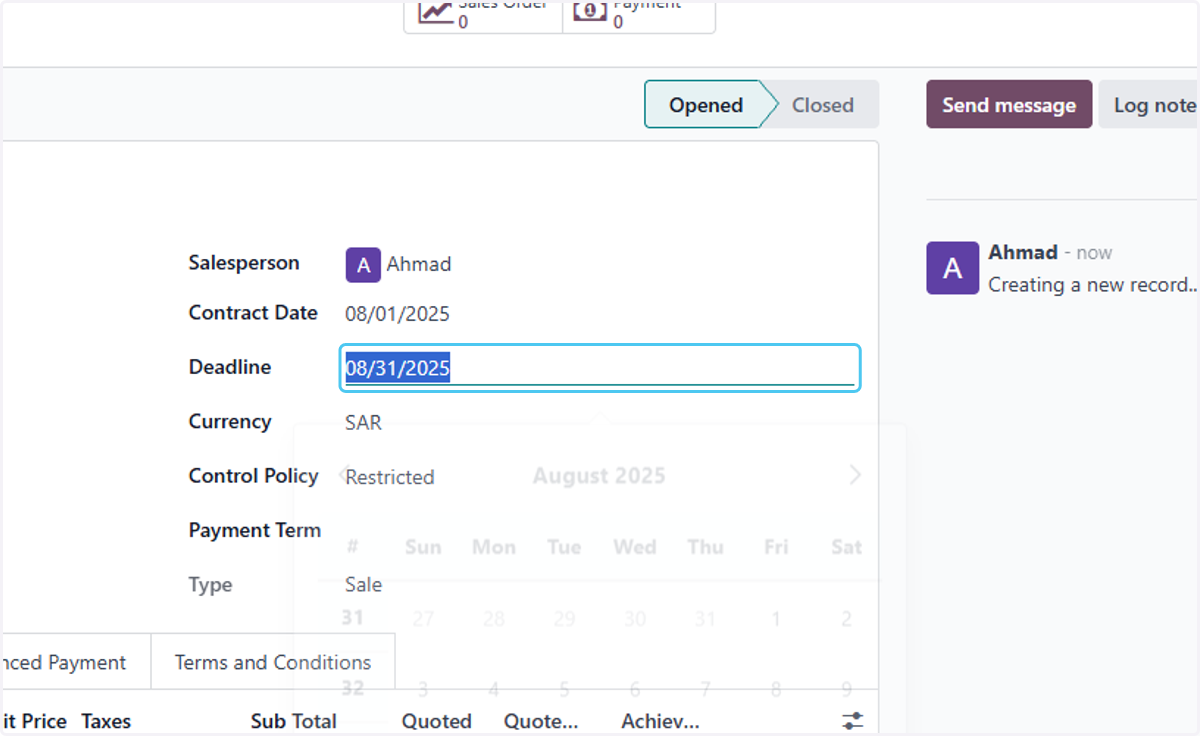The width and height of the screenshot is (1200, 736).
Task: Sort by Sub Total column
Action: click(294, 721)
